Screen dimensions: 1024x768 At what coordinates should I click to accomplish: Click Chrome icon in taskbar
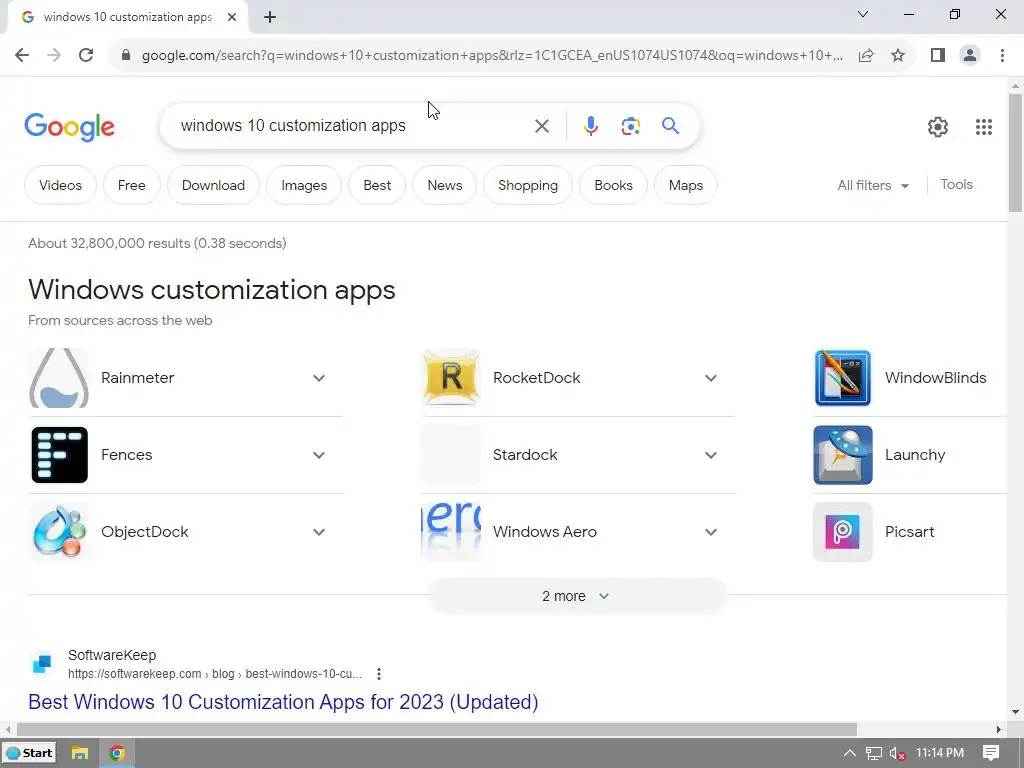117,753
